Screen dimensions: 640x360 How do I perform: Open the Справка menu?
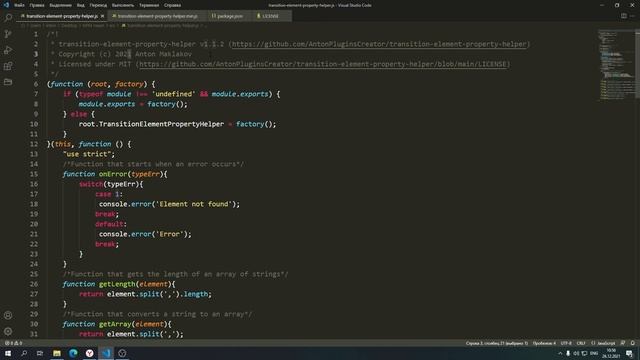[x=173, y=5]
